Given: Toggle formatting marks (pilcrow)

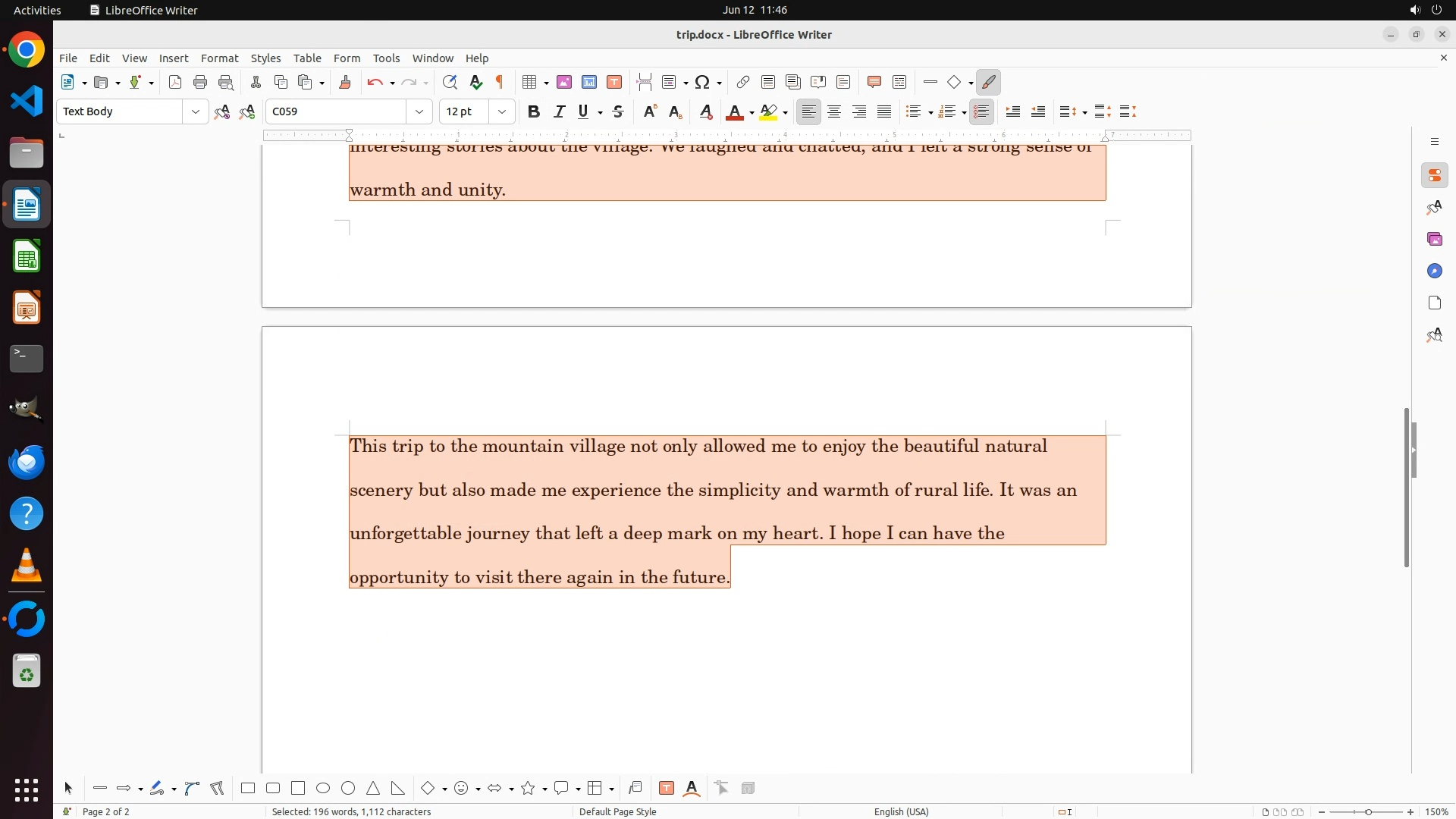Looking at the screenshot, I should 500,83.
